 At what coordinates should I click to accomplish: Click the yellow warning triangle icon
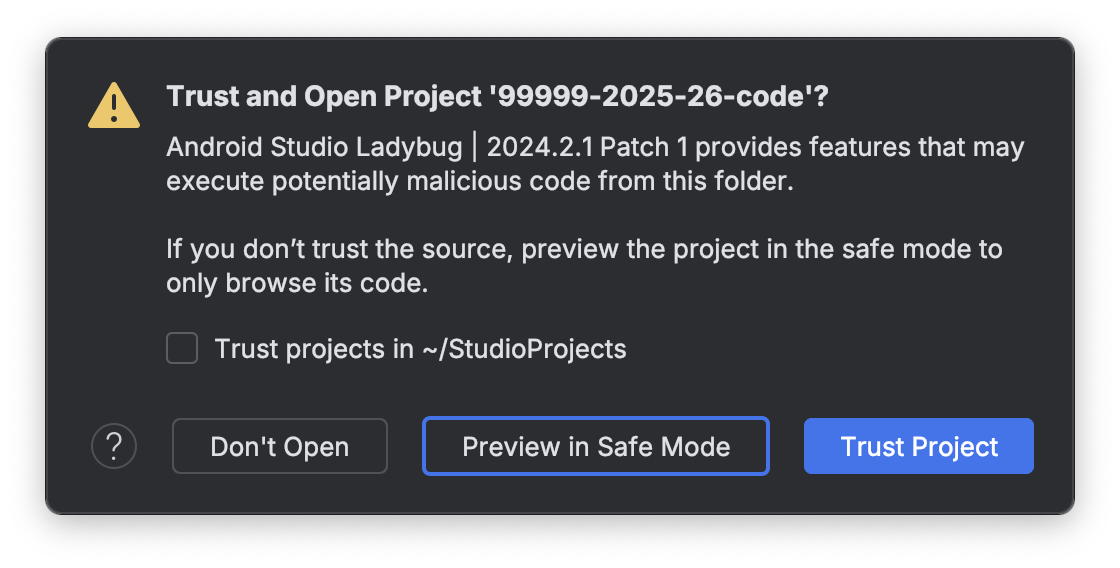pyautogui.click(x=114, y=105)
